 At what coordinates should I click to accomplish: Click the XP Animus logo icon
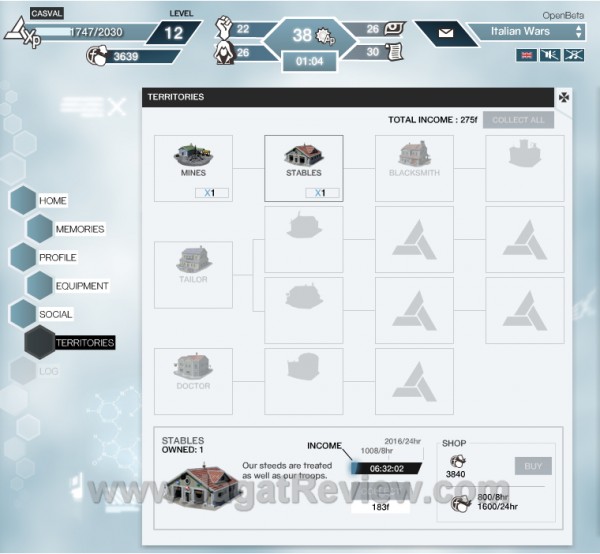click(x=22, y=33)
